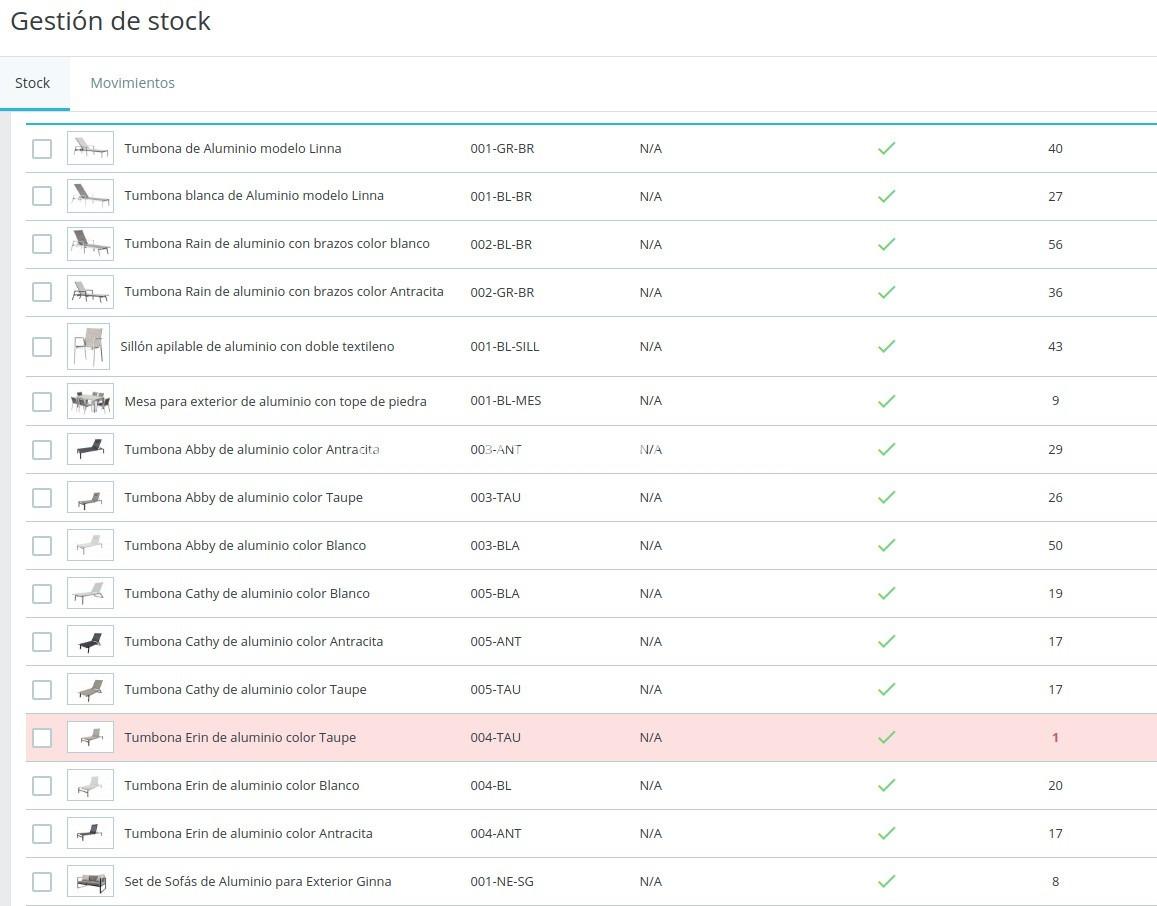Open product Tumbona Abby de aluminio color Taupe

(243, 497)
